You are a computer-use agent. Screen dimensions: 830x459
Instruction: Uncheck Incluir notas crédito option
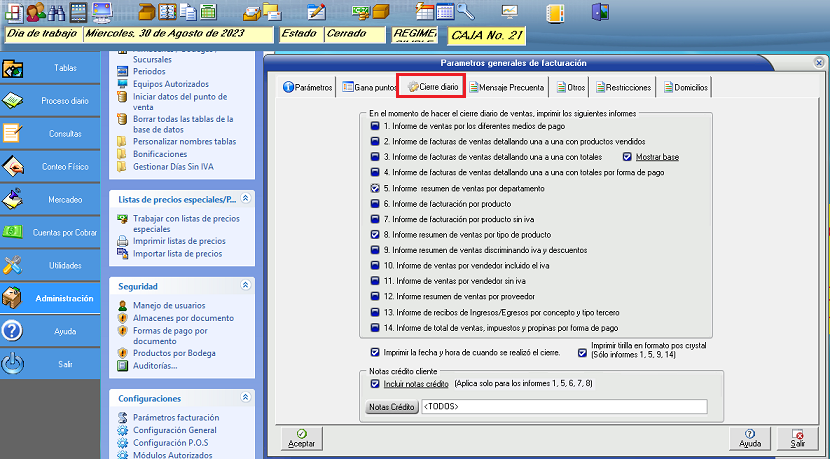374,384
